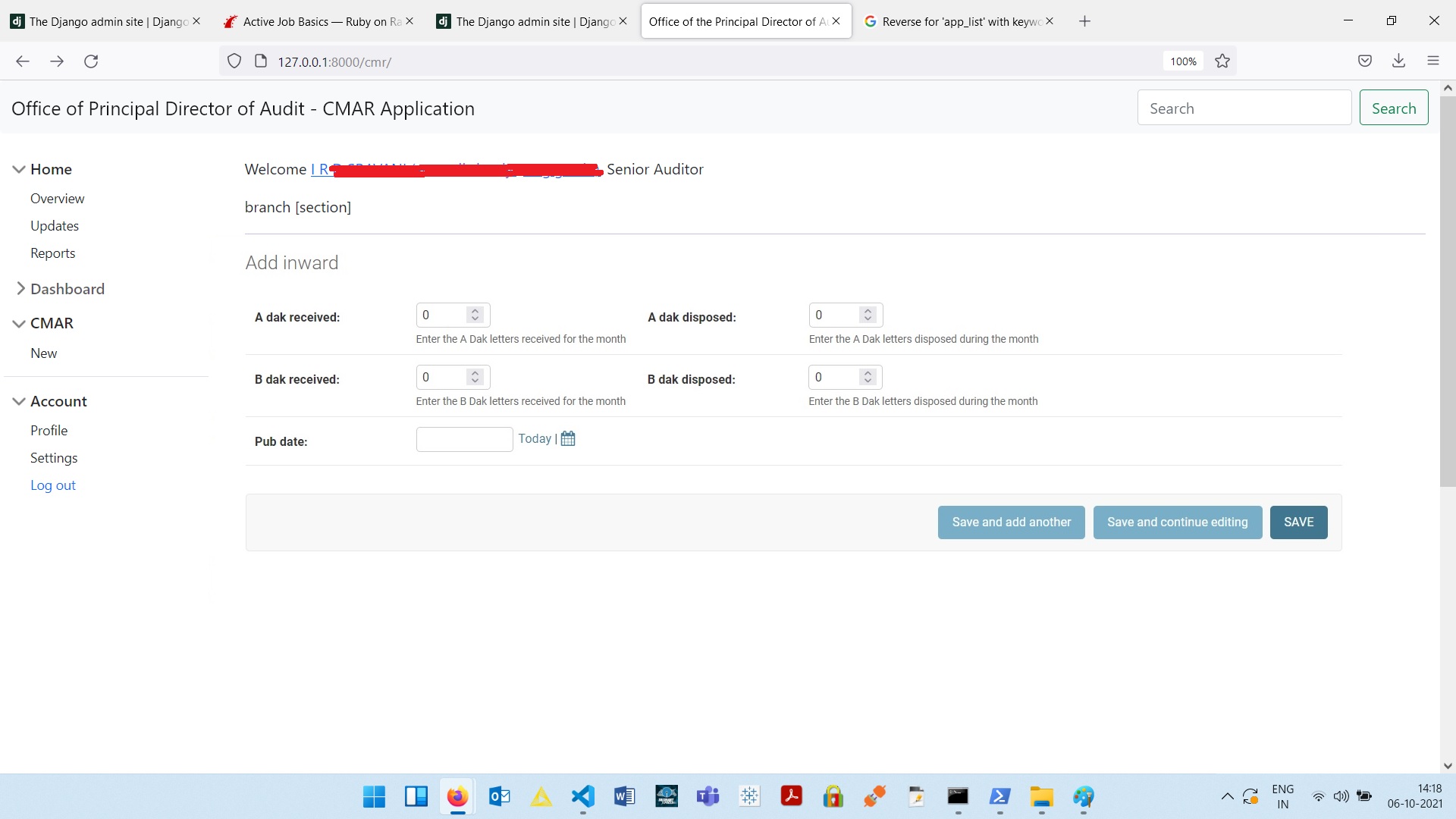Click the shield tracking protection icon
The height and width of the screenshot is (819, 1456).
click(x=234, y=61)
